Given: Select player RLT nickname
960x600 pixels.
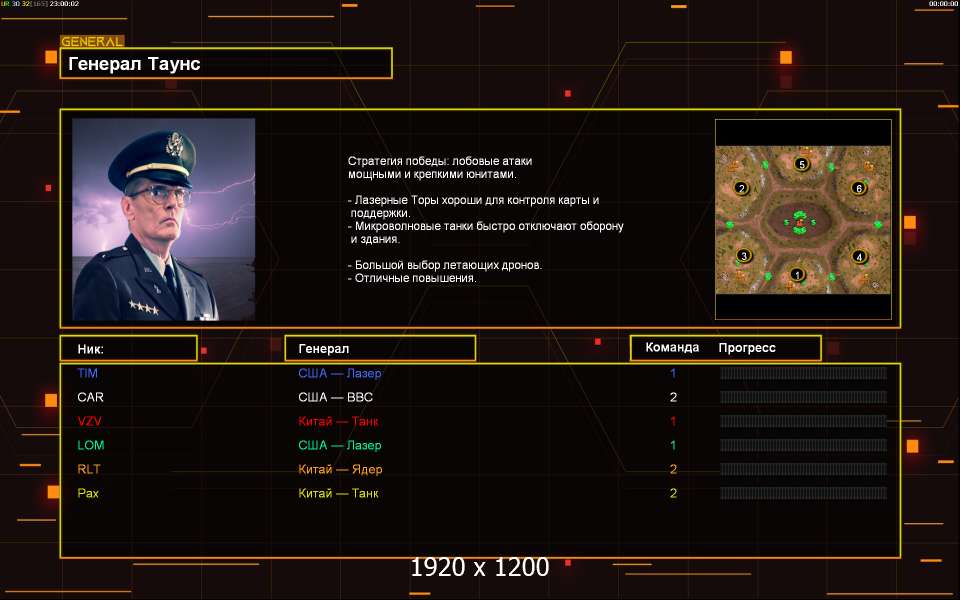Looking at the screenshot, I should (x=89, y=469).
